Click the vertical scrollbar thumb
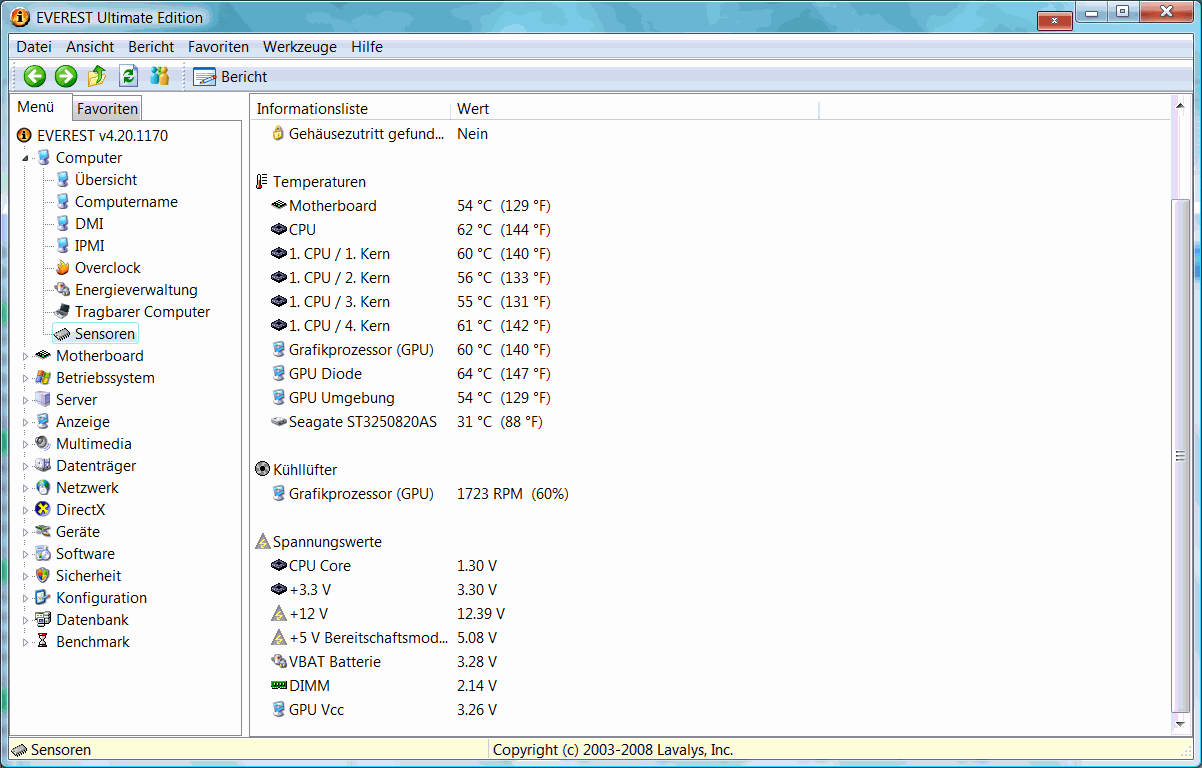This screenshot has width=1202, height=768. click(x=1181, y=457)
